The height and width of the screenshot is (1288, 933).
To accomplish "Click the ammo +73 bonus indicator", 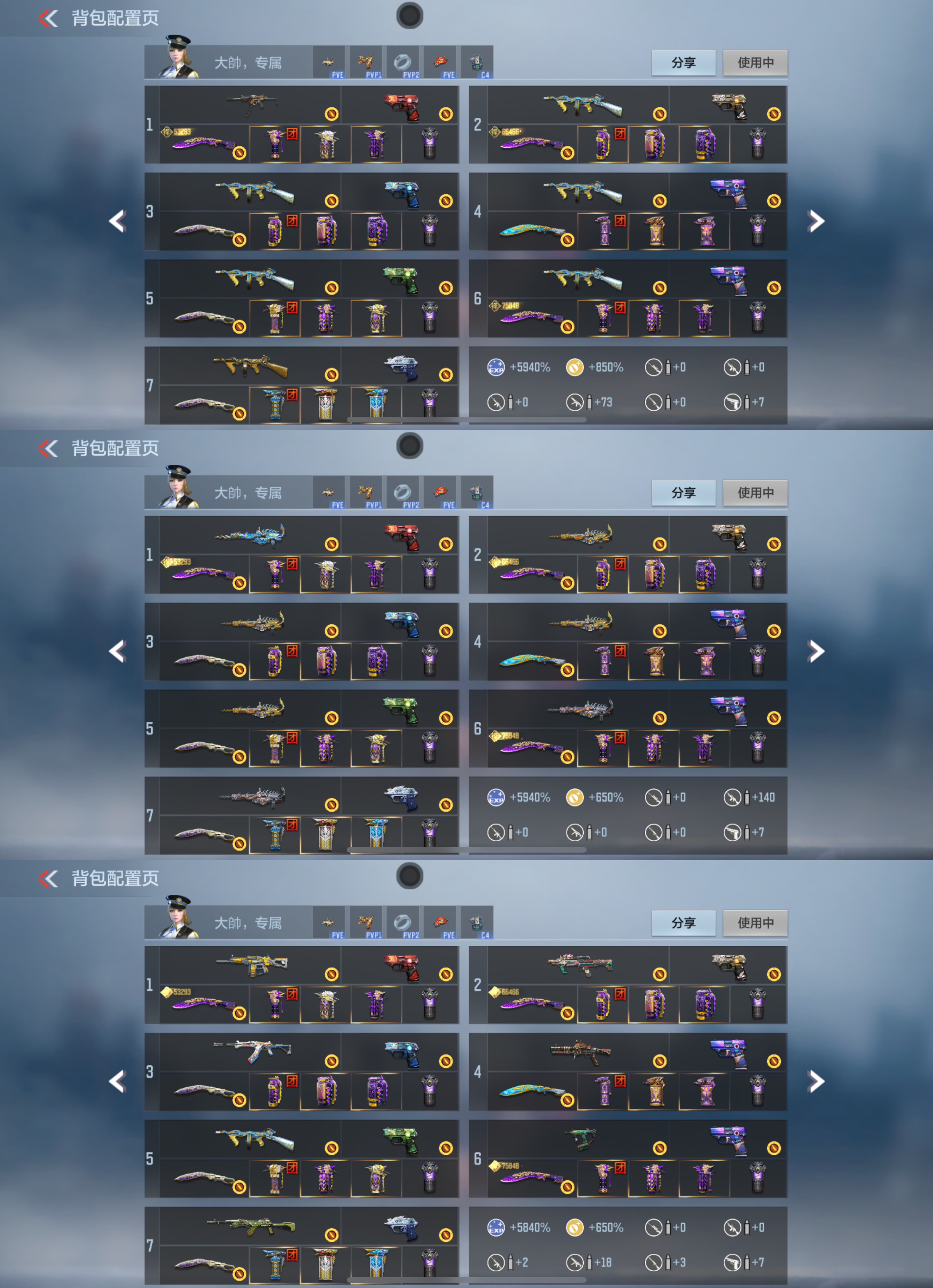I will 589,402.
